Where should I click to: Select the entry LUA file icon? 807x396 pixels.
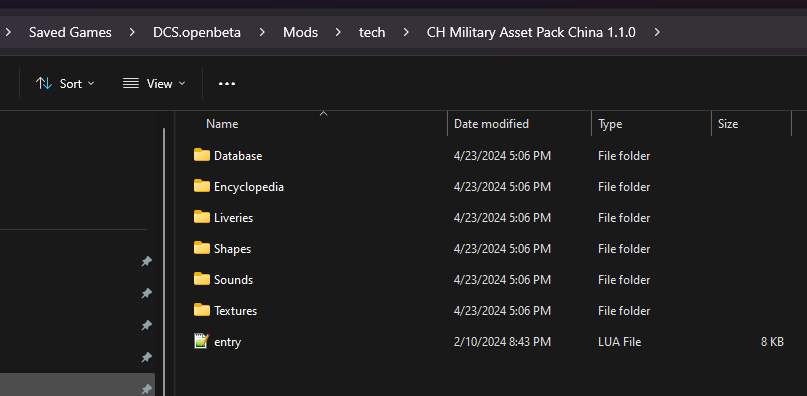coord(202,341)
